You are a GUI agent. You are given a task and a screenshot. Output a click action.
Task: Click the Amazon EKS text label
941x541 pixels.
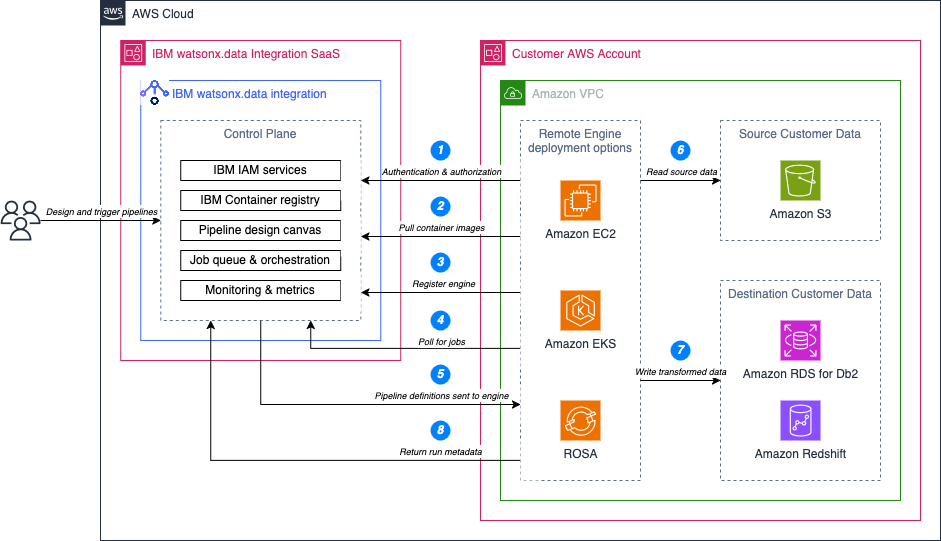(580, 343)
